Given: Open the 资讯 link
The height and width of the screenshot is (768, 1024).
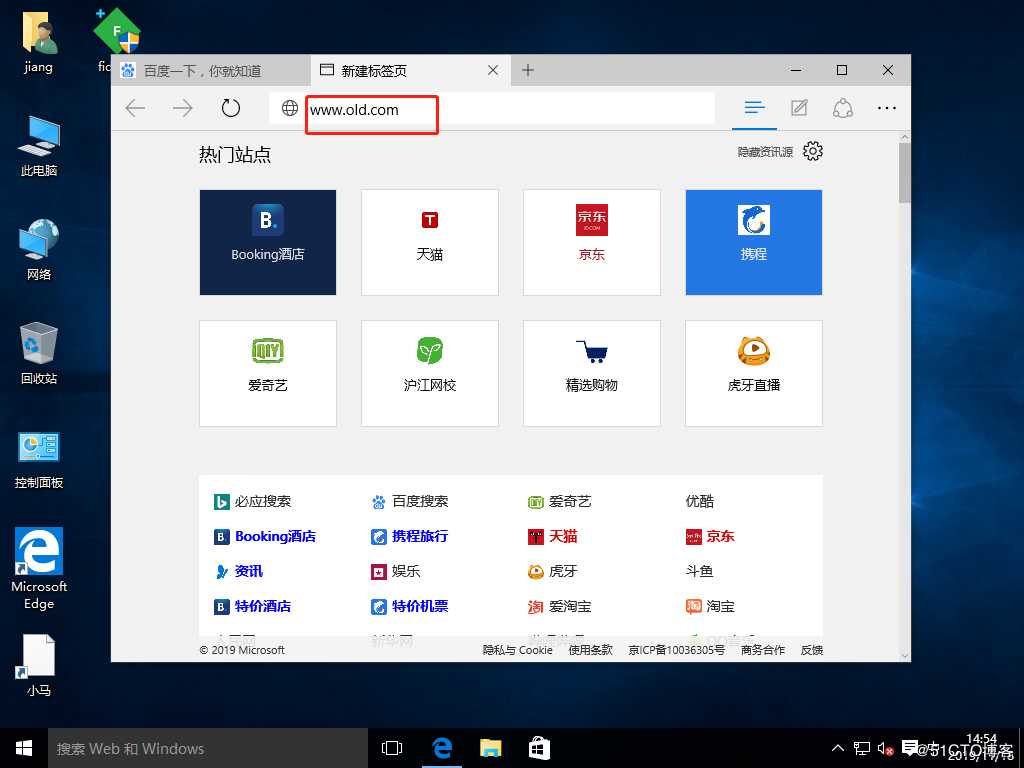Looking at the screenshot, I should (x=239, y=571).
